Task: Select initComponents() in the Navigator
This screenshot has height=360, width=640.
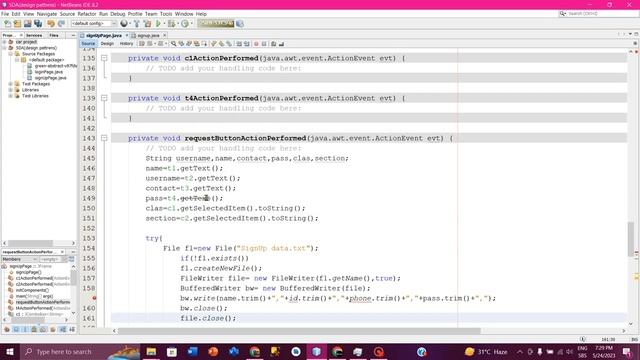Action: 32,290
